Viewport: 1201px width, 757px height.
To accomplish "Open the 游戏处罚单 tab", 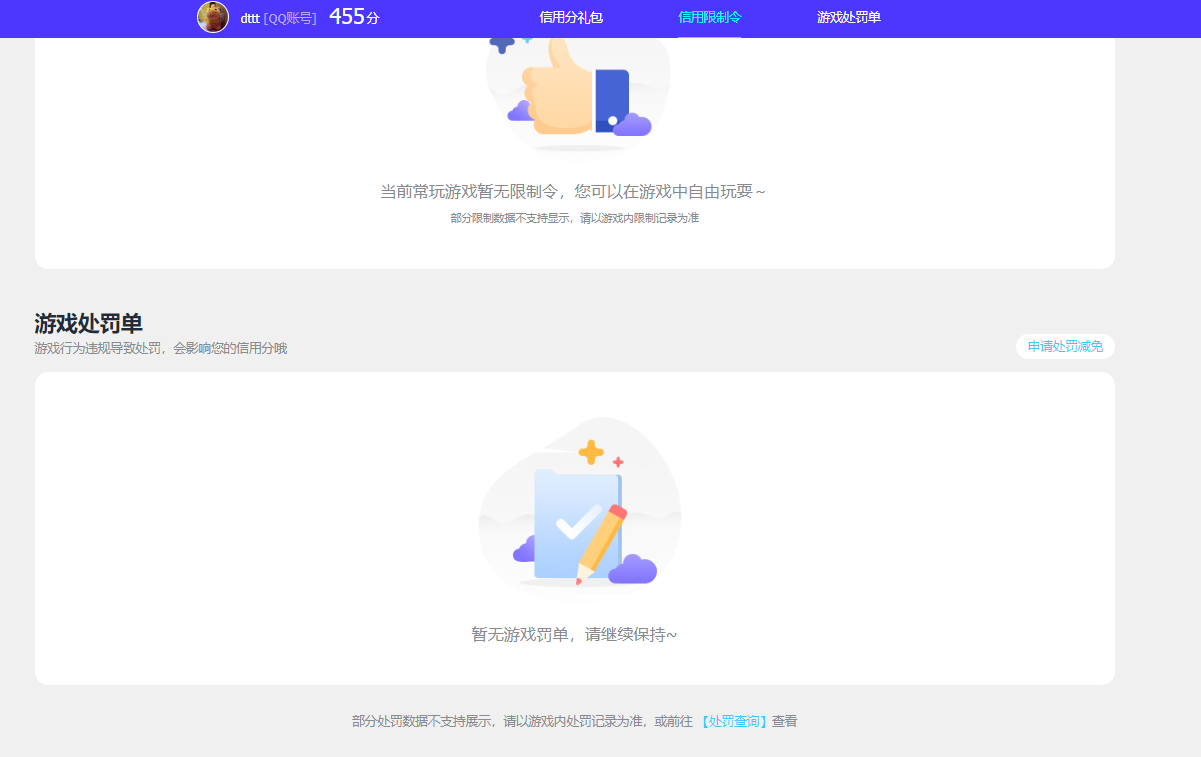I will tap(846, 18).
